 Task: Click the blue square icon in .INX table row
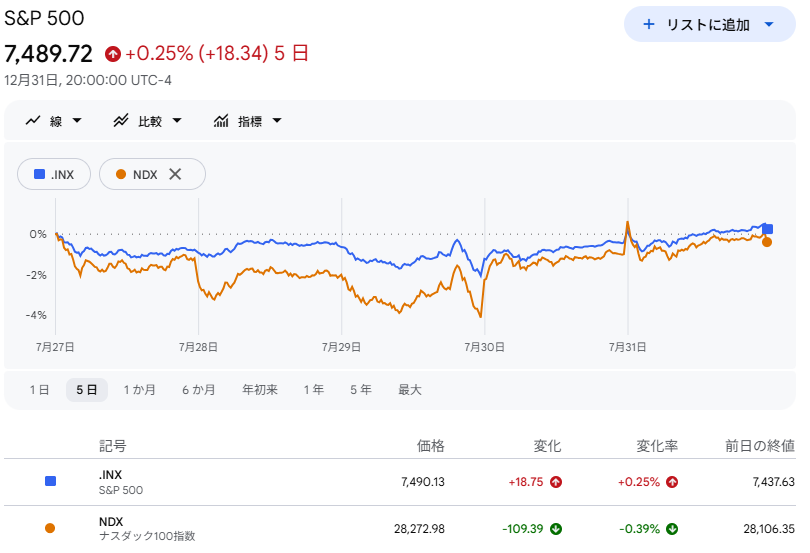pyautogui.click(x=50, y=481)
